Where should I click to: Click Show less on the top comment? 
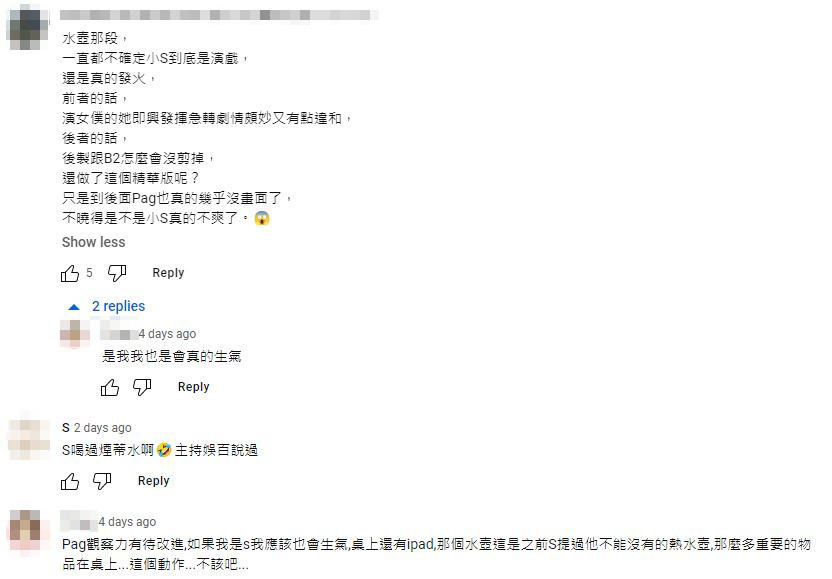click(x=93, y=242)
